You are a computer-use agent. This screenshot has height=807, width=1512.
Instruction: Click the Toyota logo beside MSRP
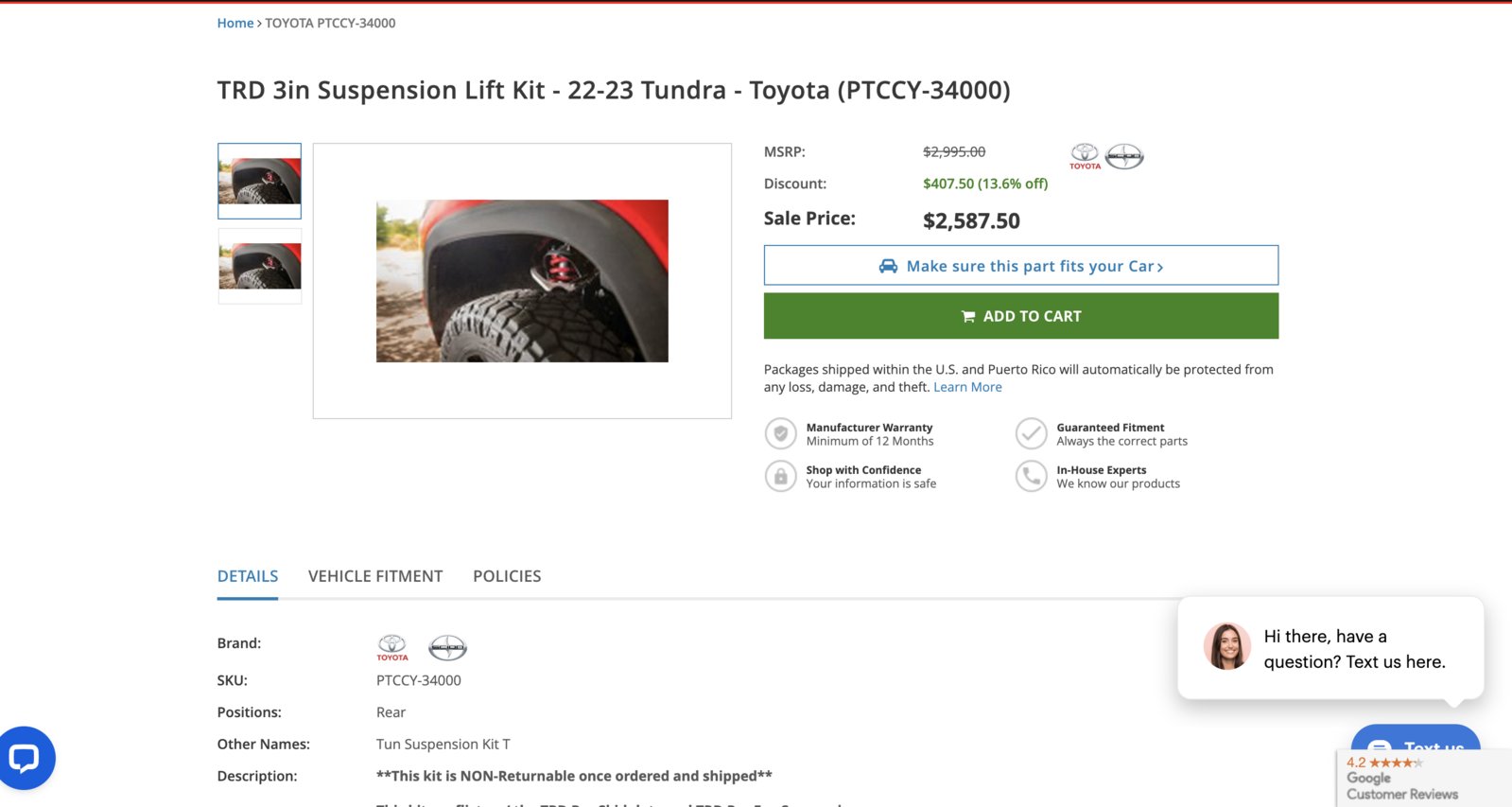click(1085, 156)
